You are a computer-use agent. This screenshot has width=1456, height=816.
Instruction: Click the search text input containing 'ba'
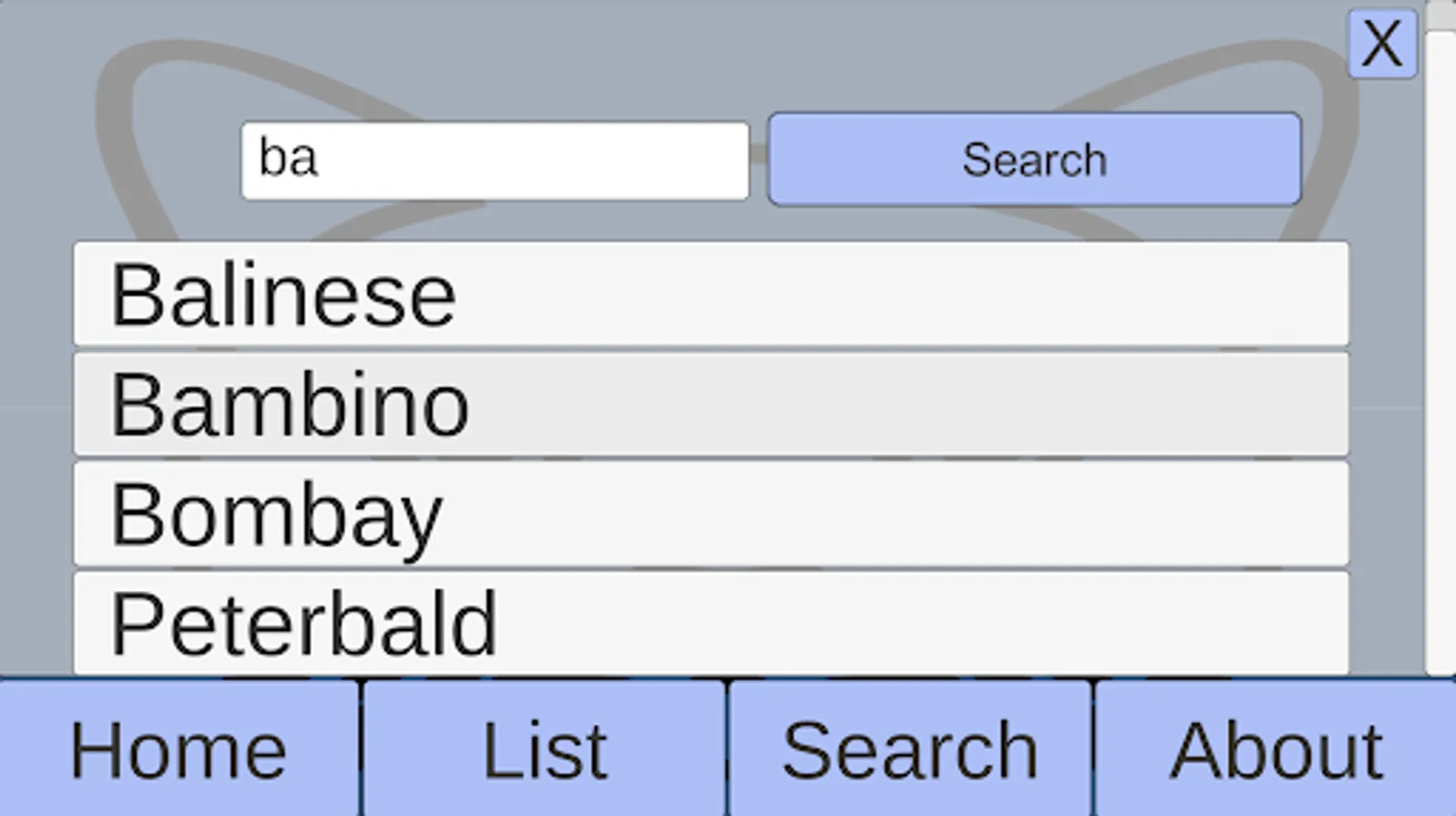(x=494, y=160)
